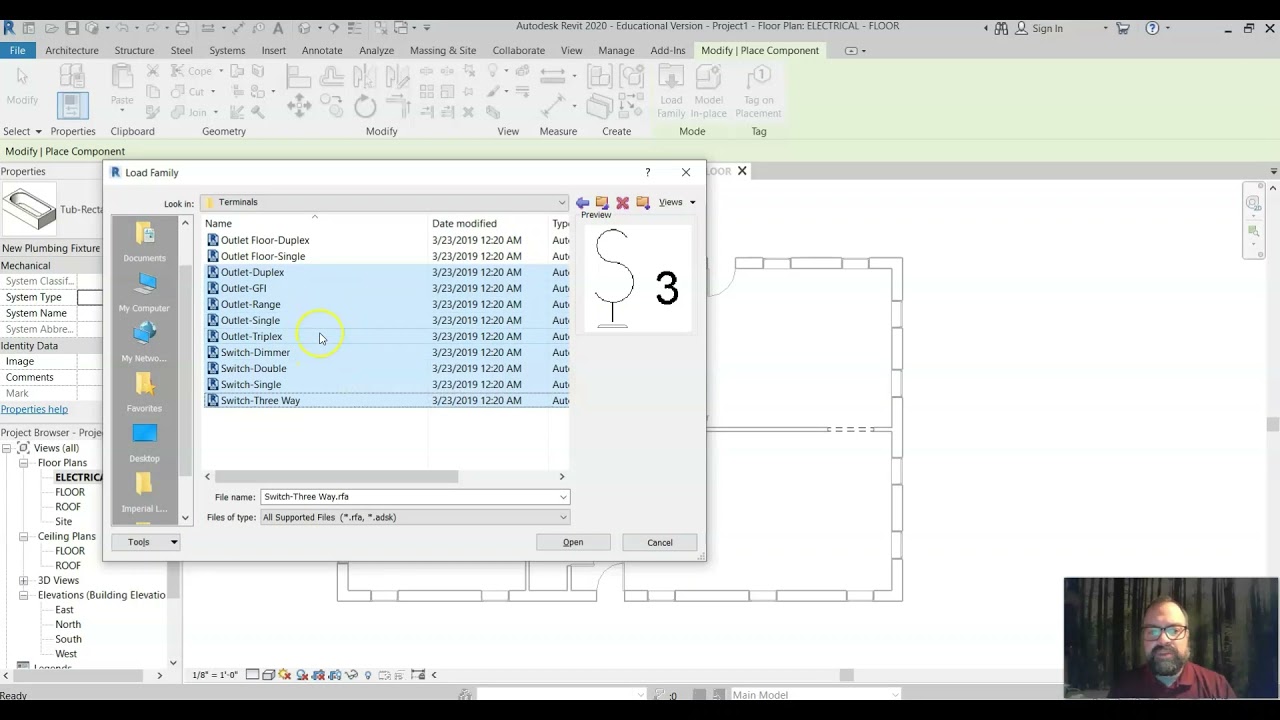
Task: Click the Load Family ribbon icon
Action: [x=671, y=91]
